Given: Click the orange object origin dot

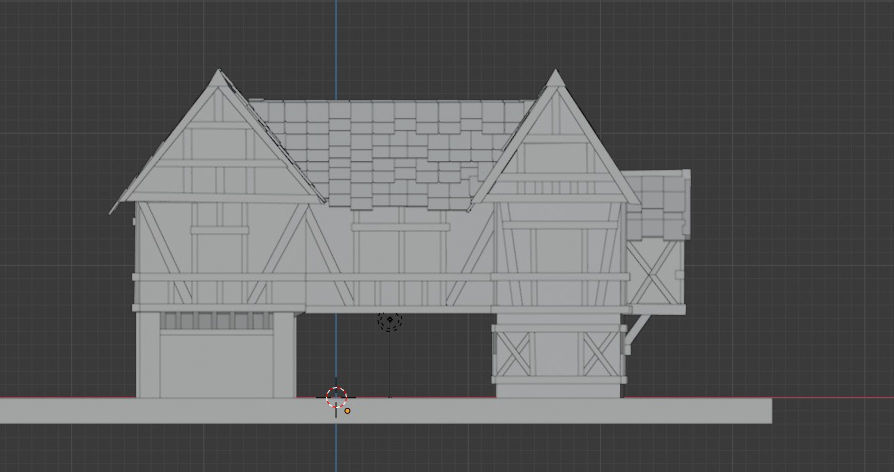Looking at the screenshot, I should 348,410.
